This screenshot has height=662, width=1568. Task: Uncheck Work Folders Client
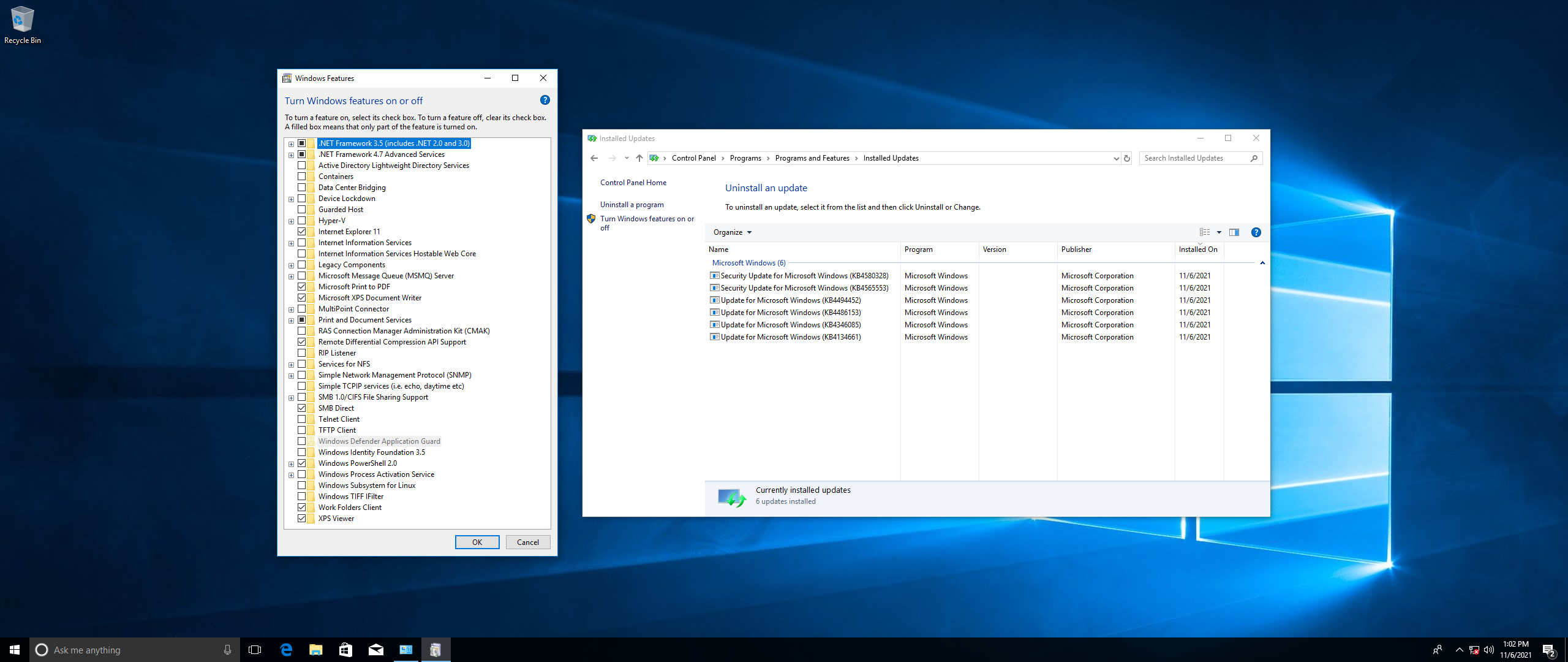302,508
